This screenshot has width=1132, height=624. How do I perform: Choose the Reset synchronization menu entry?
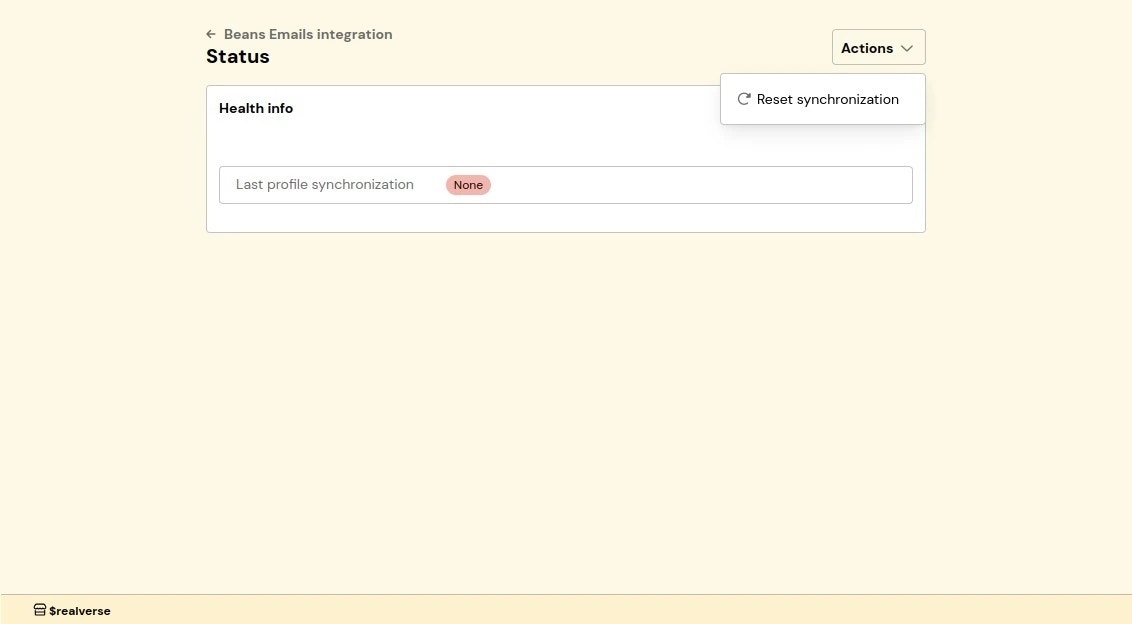point(827,99)
